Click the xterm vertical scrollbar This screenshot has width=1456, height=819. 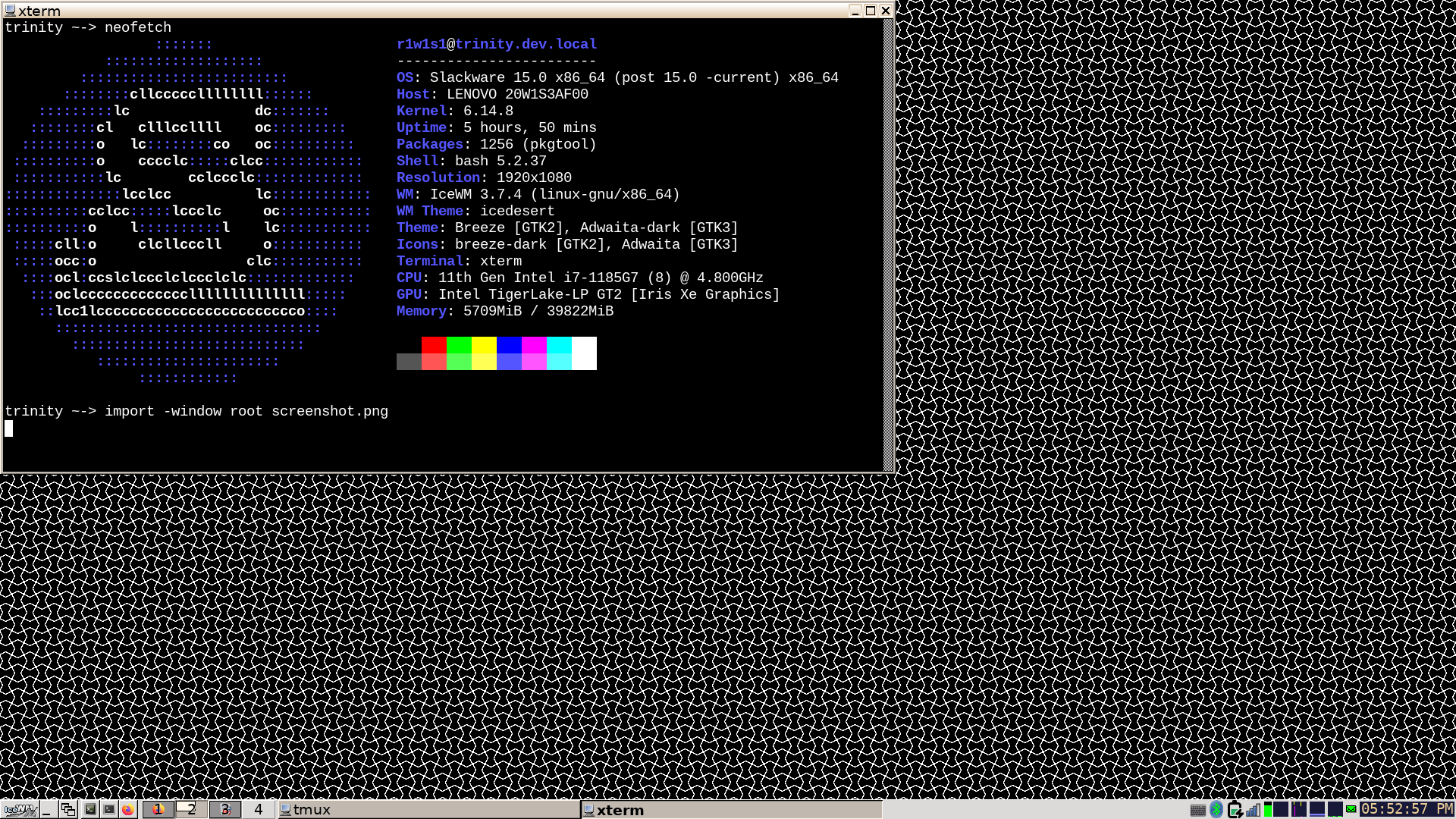click(888, 243)
